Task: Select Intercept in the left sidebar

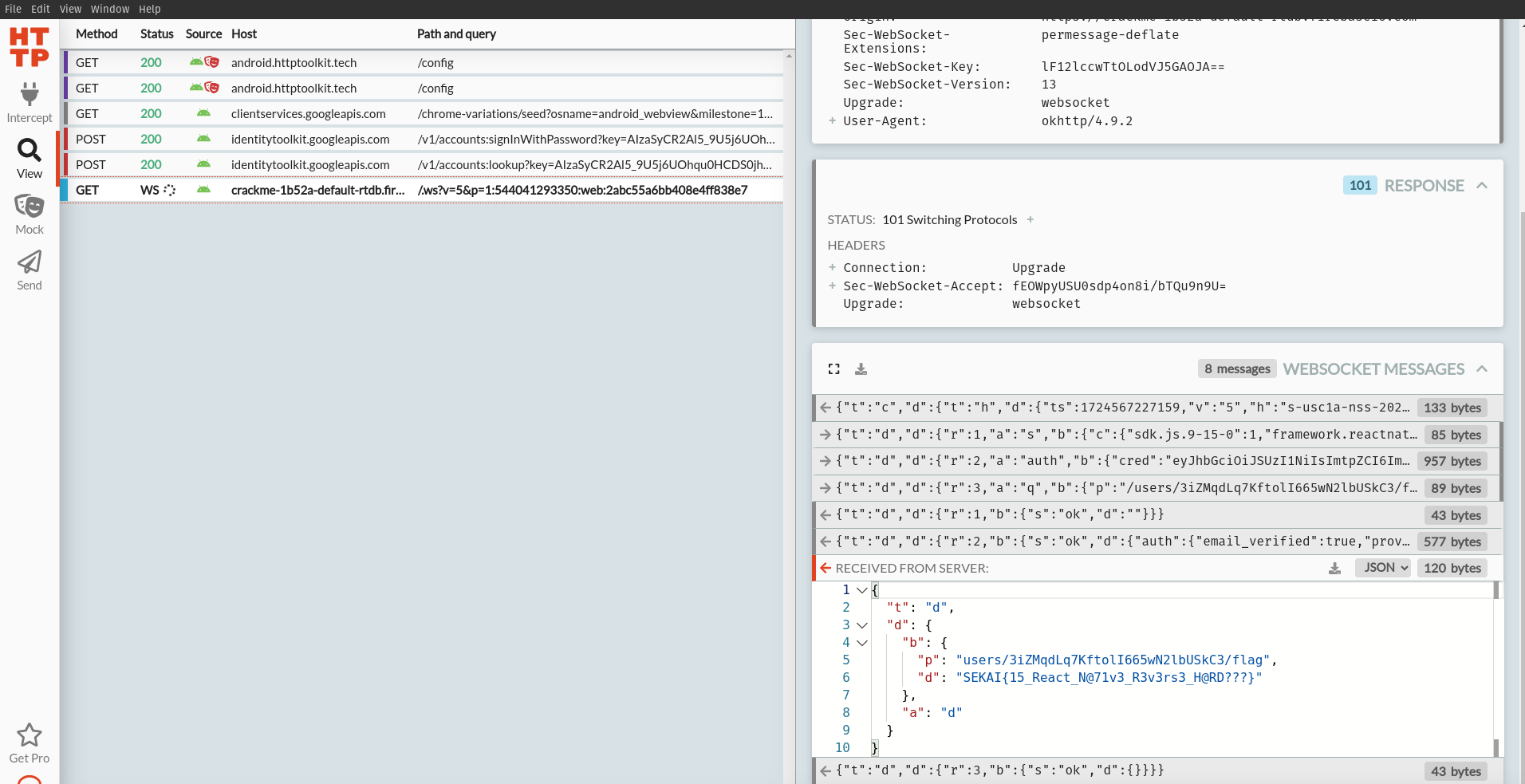Action: pyautogui.click(x=29, y=102)
